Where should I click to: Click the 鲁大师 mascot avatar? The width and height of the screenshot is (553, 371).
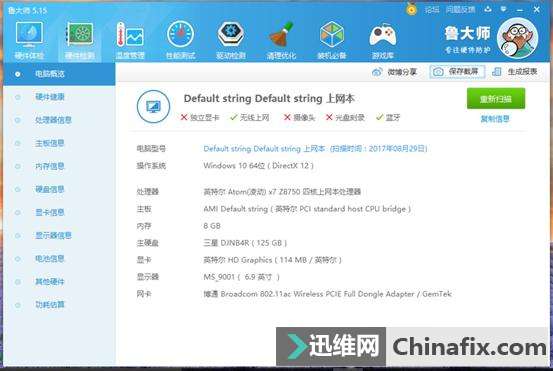517,38
